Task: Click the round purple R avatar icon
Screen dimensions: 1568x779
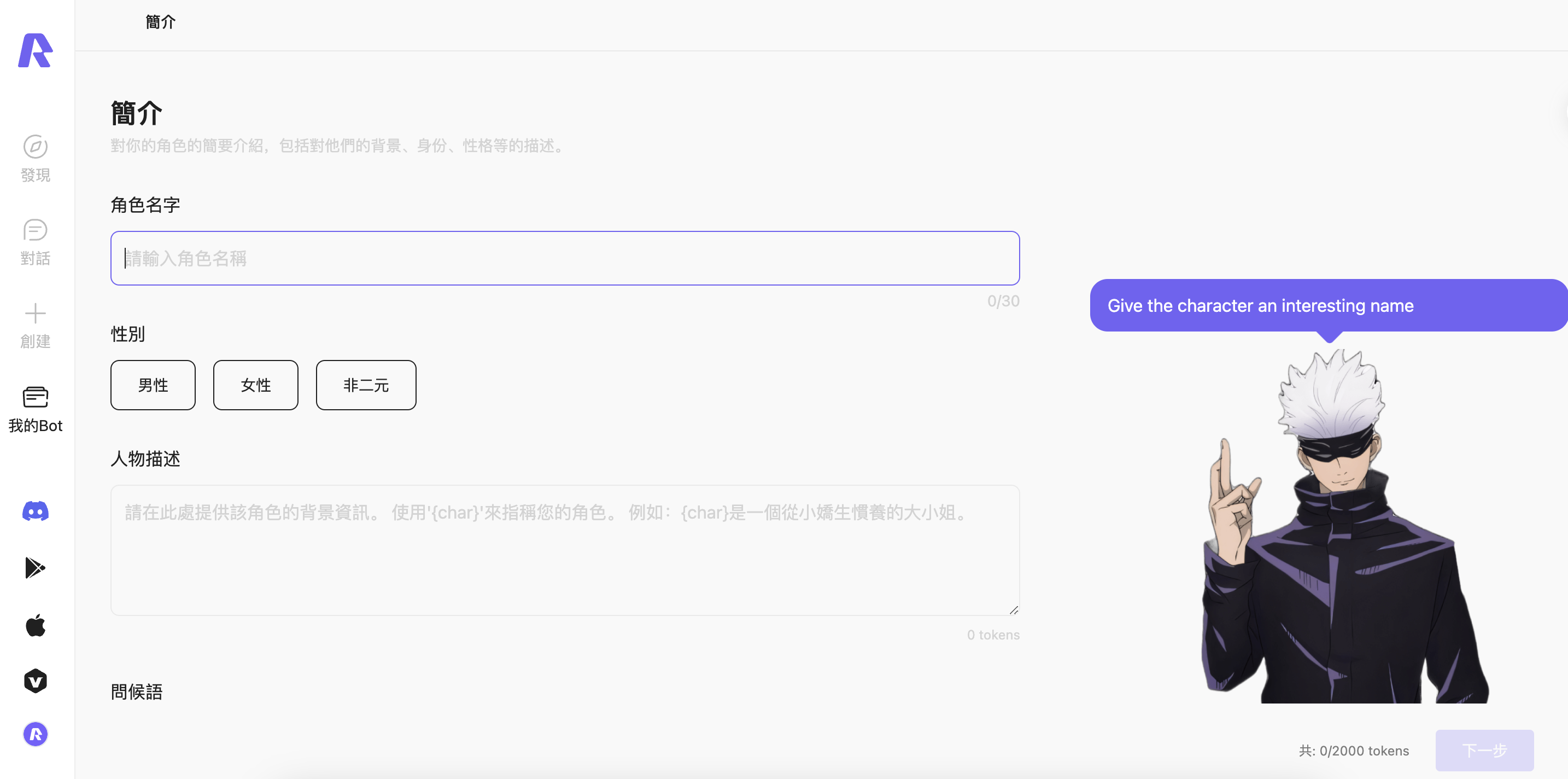Action: point(36,735)
